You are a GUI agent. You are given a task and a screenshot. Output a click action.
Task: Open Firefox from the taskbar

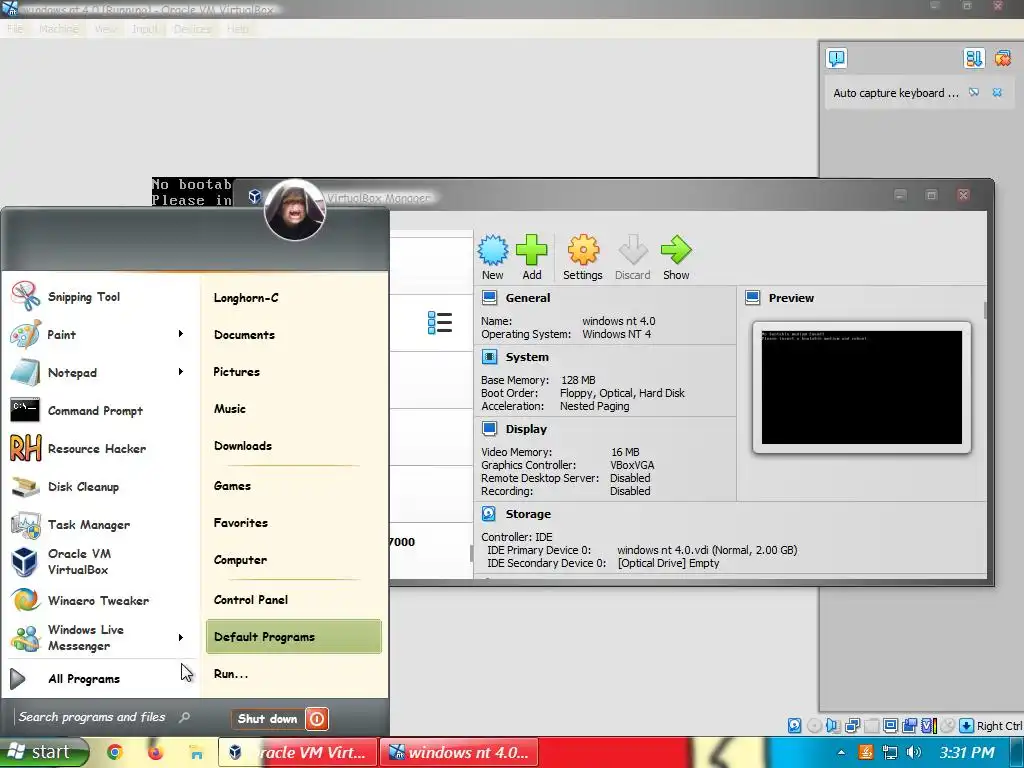pos(155,752)
